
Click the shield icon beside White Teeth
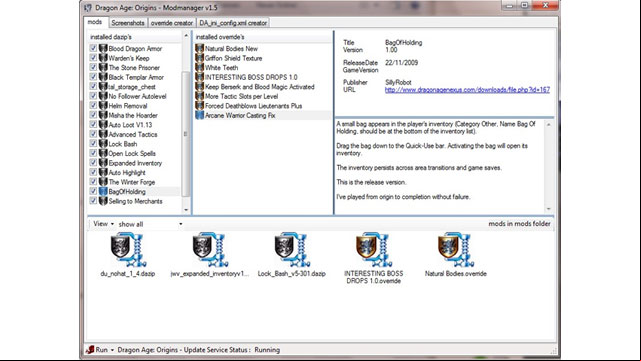pos(199,67)
